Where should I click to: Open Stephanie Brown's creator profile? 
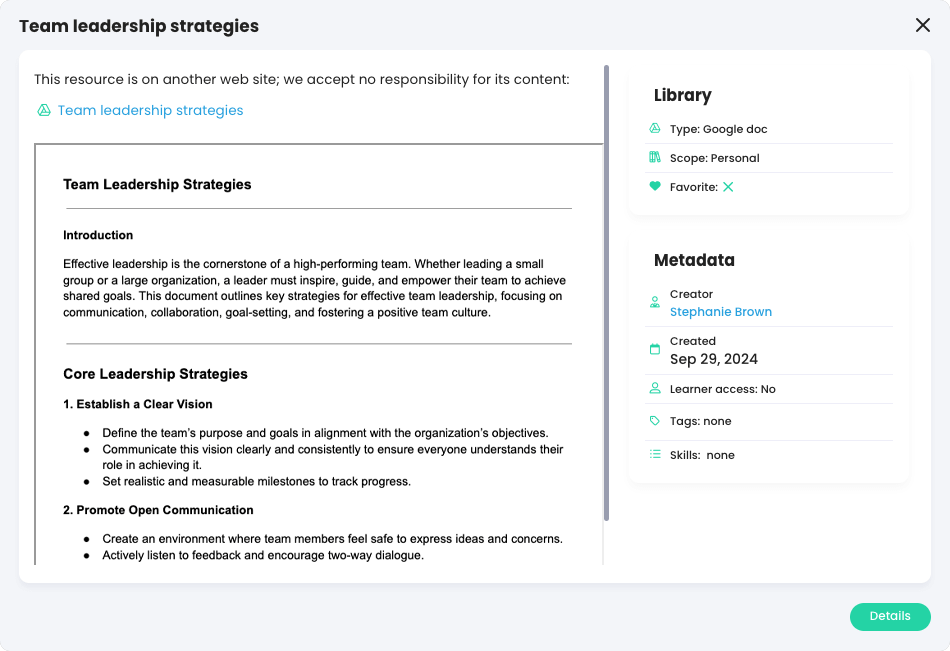tap(720, 312)
